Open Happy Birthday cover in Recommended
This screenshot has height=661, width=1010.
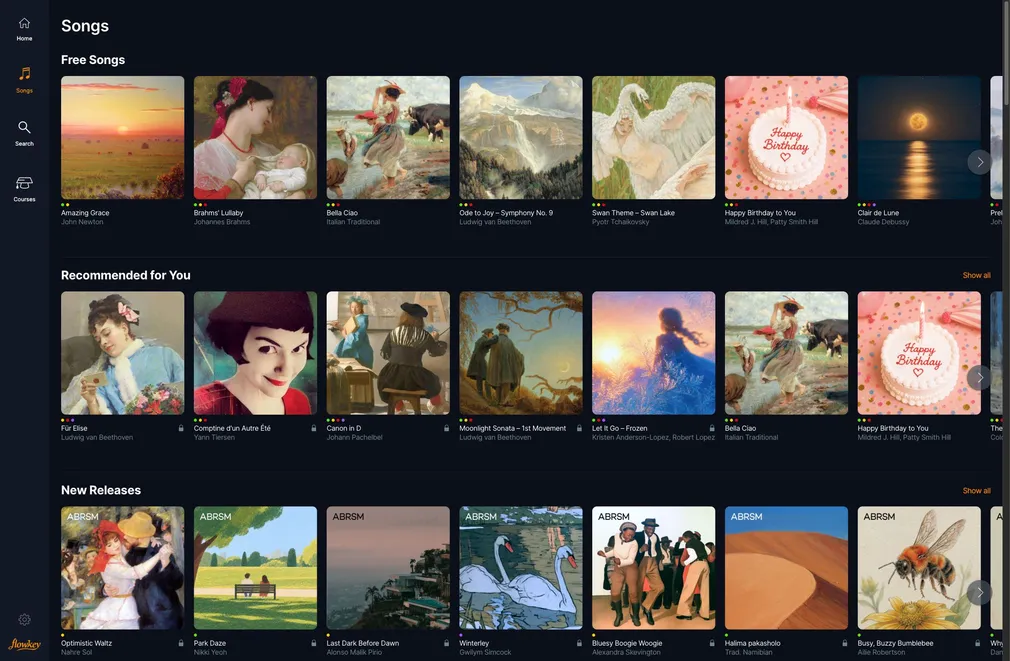(919, 352)
